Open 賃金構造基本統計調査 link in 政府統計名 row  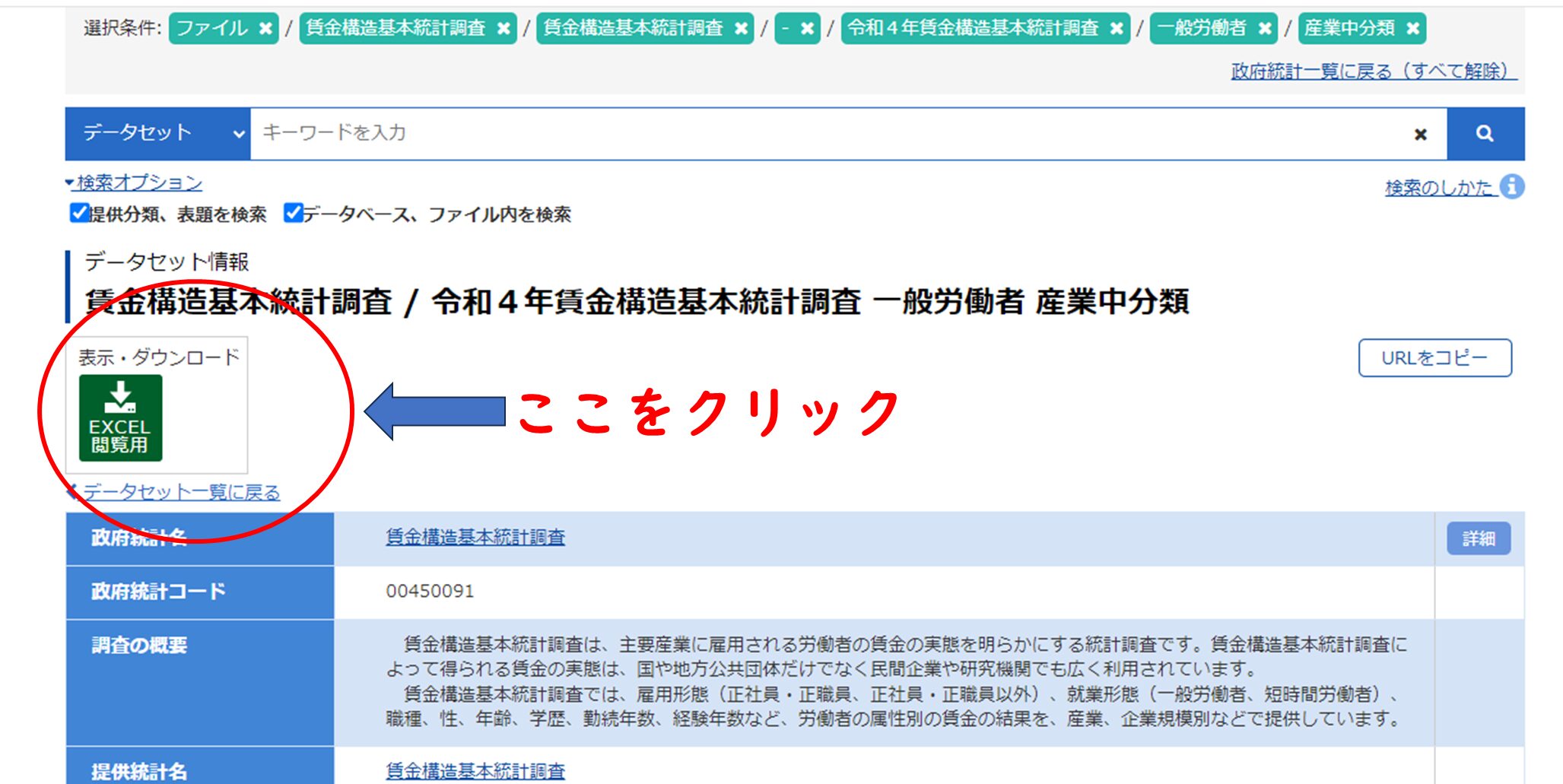point(475,538)
